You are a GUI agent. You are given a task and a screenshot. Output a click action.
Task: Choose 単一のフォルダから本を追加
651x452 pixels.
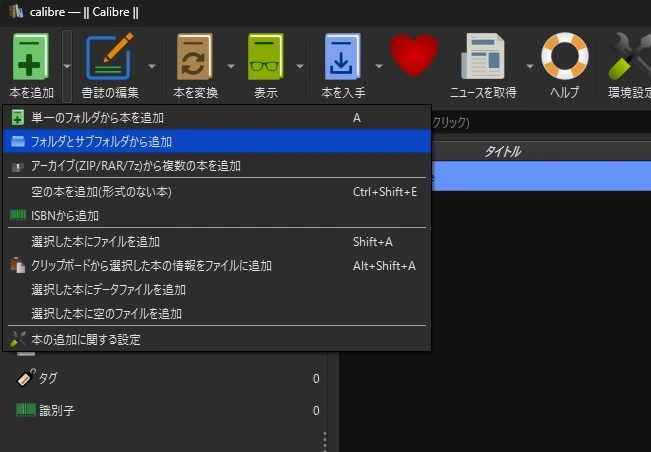[x=217, y=118]
